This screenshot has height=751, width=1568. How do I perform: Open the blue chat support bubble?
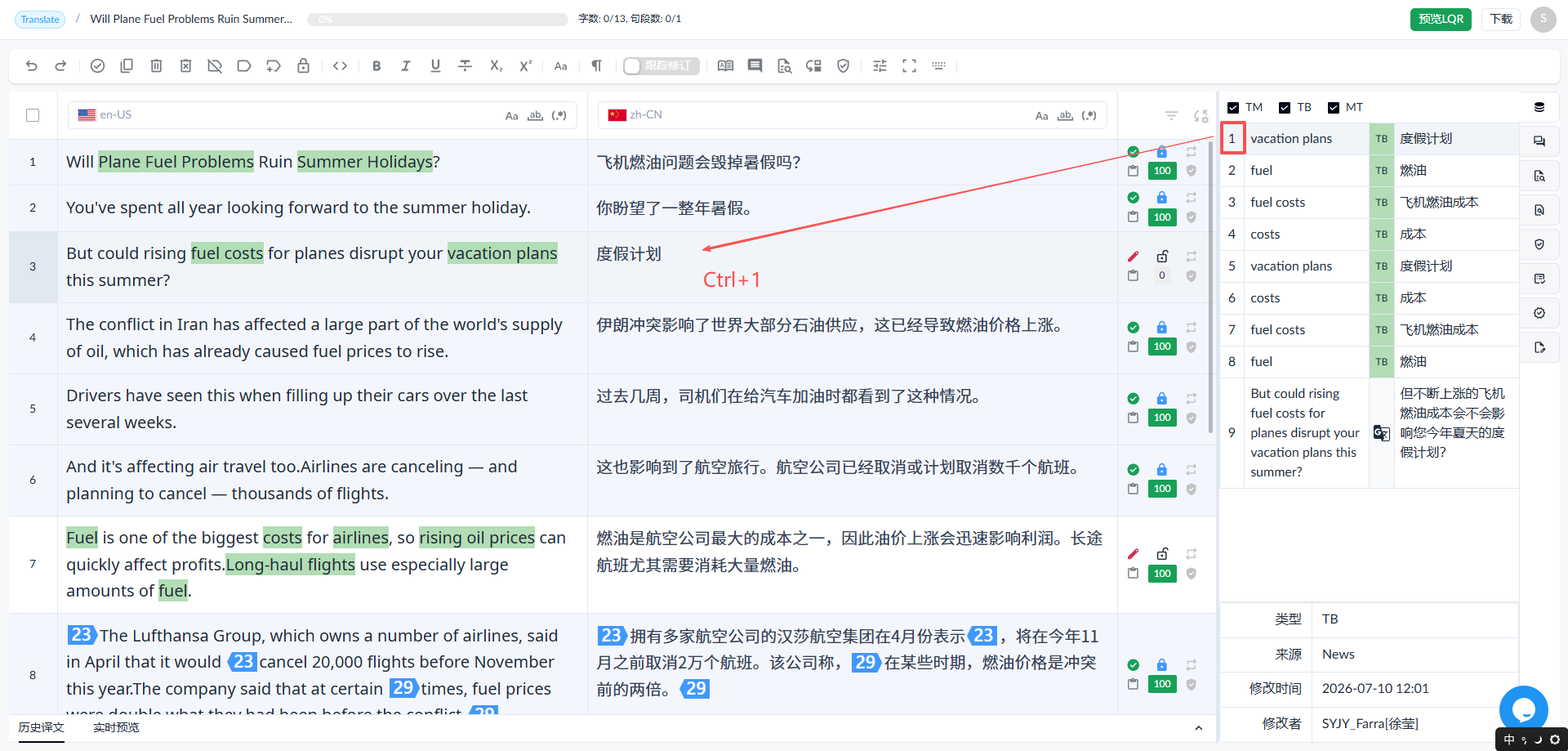1524,709
